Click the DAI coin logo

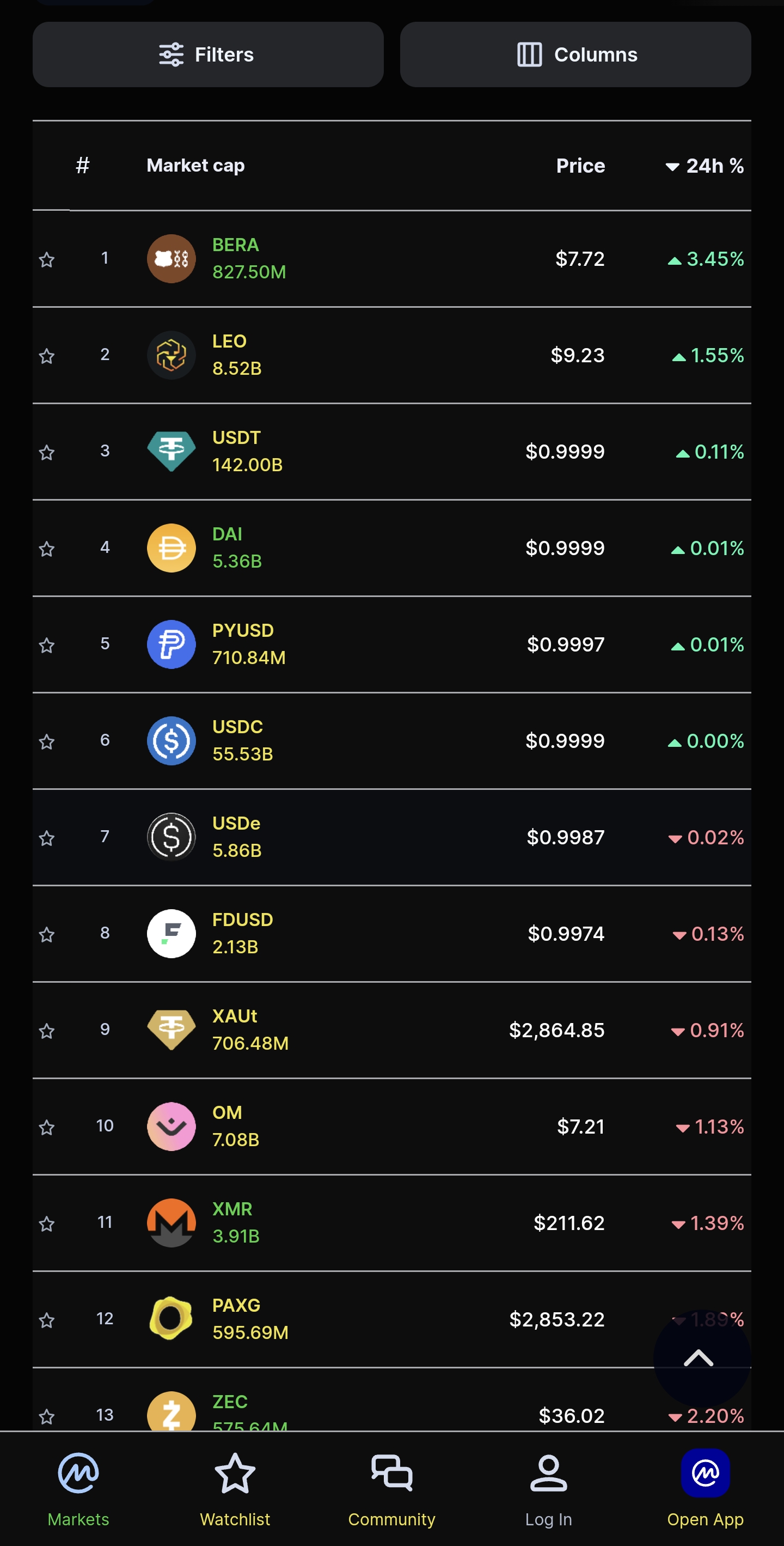171,548
